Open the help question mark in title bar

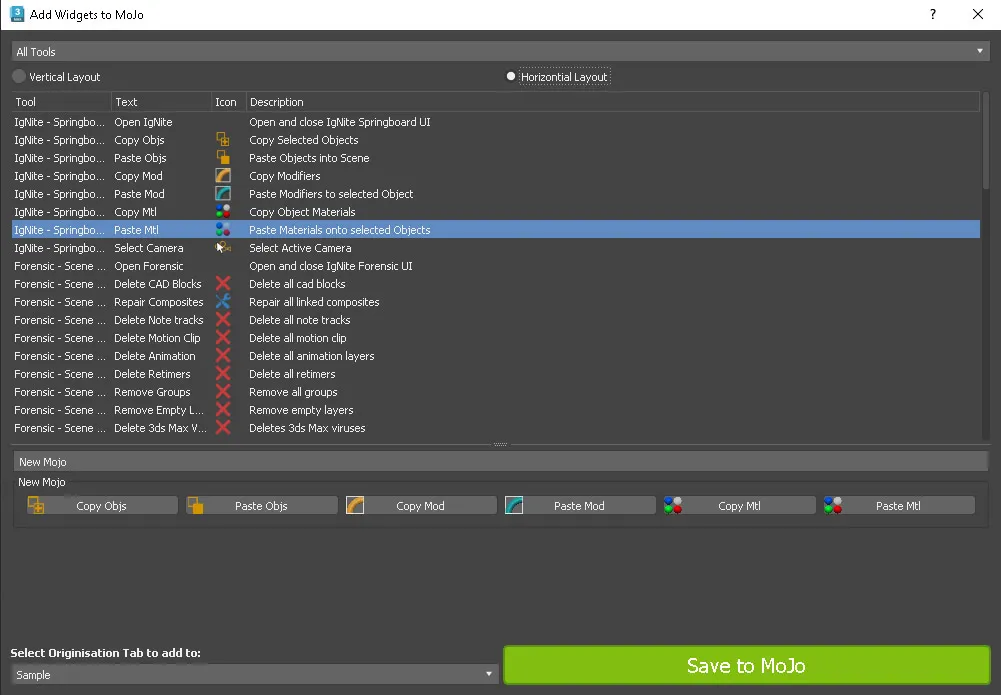[933, 14]
